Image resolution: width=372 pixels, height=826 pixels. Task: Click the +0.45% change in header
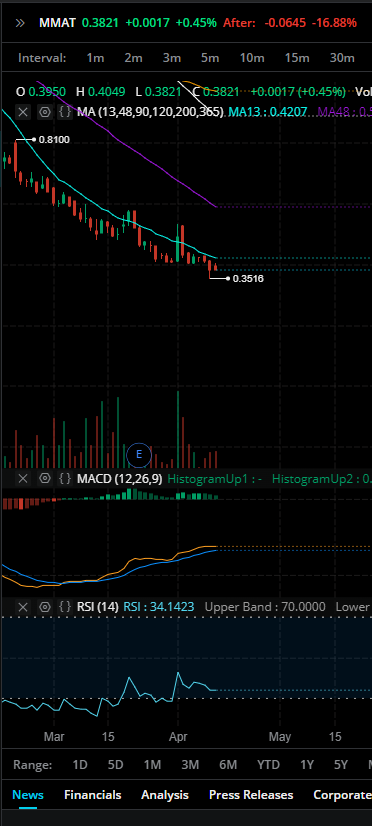[x=196, y=23]
